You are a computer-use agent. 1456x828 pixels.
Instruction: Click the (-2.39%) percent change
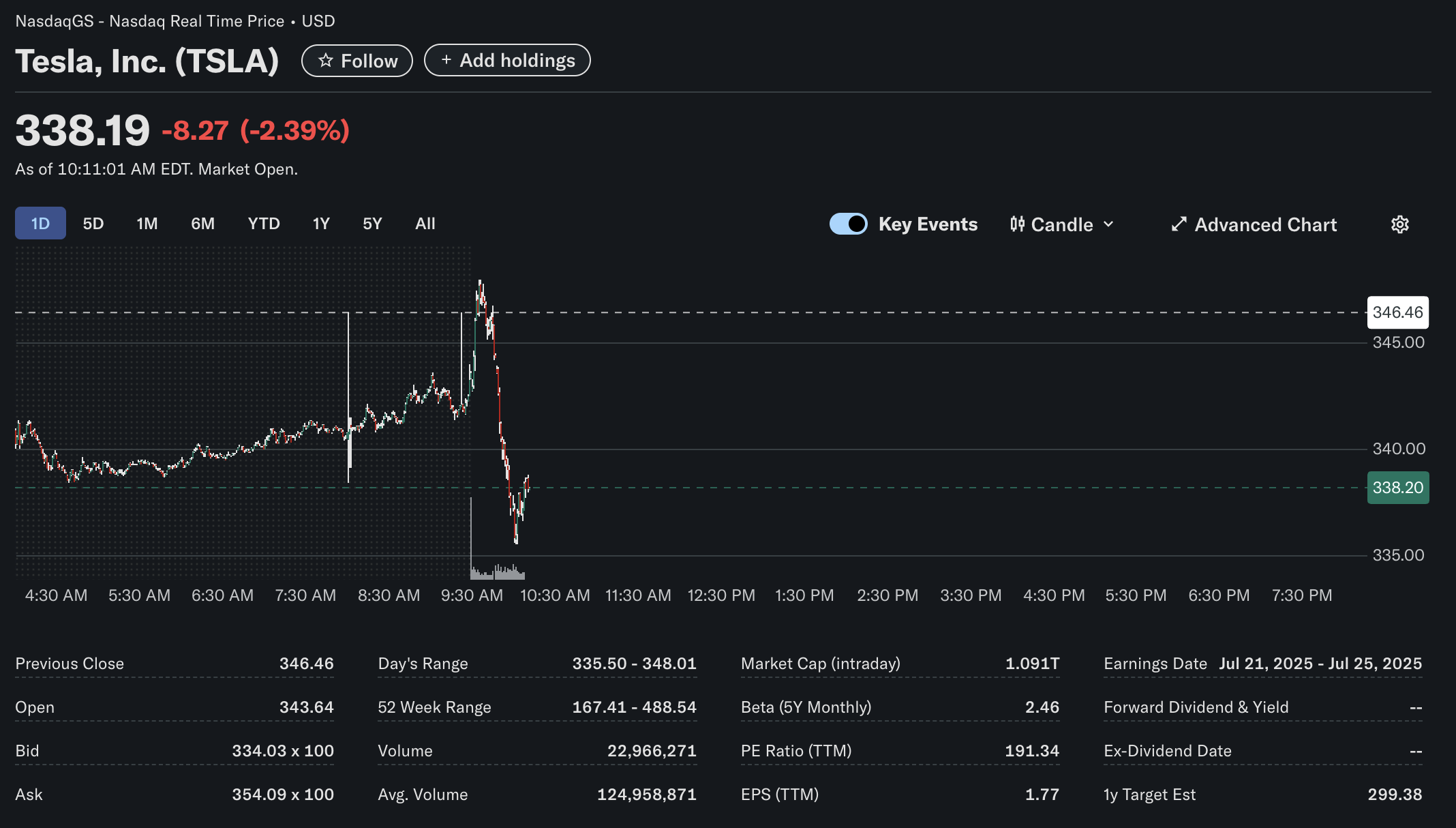click(x=295, y=130)
